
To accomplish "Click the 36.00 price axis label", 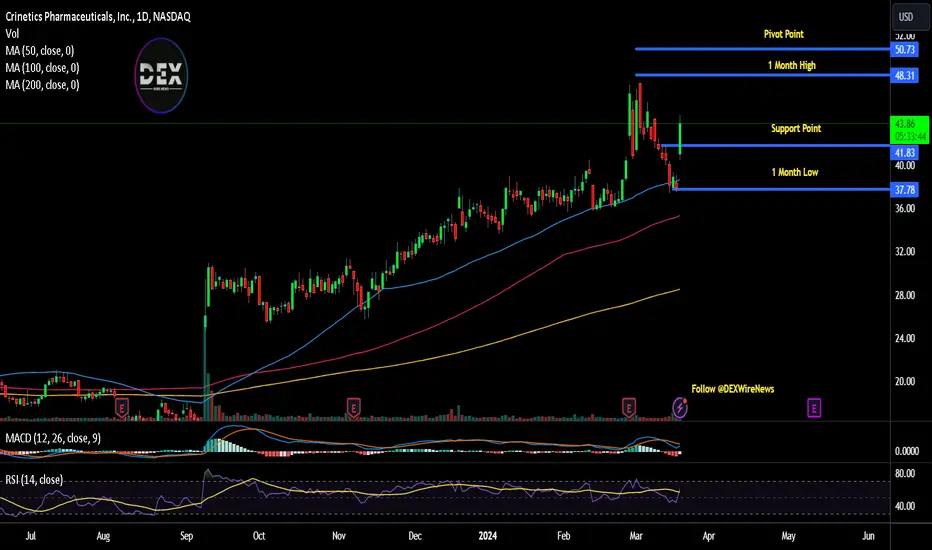I will click(905, 209).
